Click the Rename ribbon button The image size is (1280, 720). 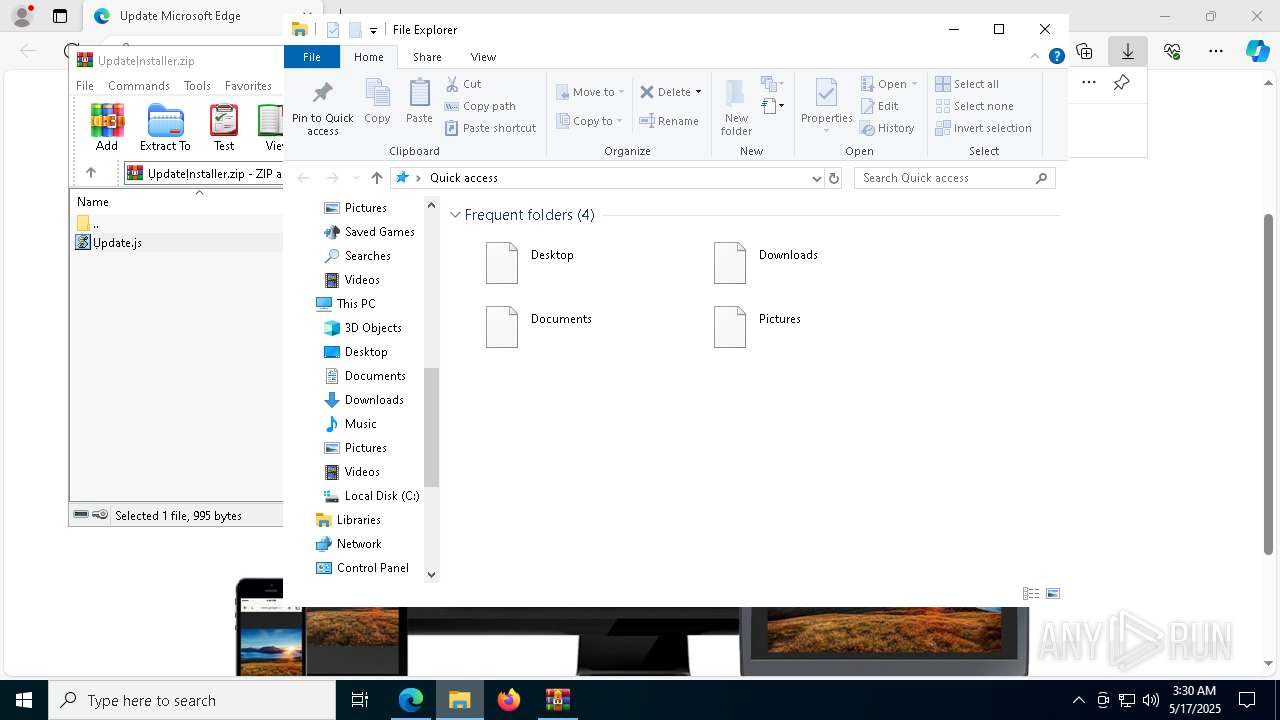click(669, 121)
